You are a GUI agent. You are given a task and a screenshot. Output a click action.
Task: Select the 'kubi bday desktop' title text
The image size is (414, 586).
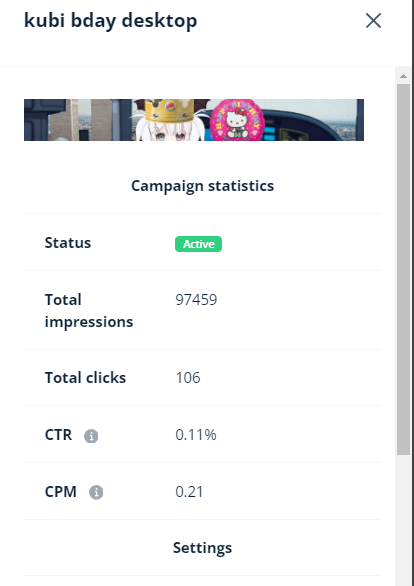click(111, 21)
